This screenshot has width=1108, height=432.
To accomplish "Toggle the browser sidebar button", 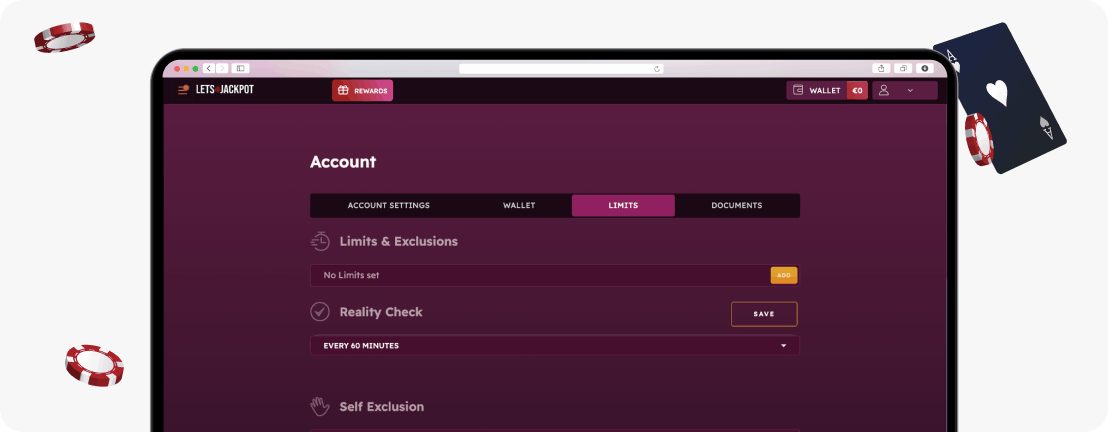I will click(x=240, y=69).
